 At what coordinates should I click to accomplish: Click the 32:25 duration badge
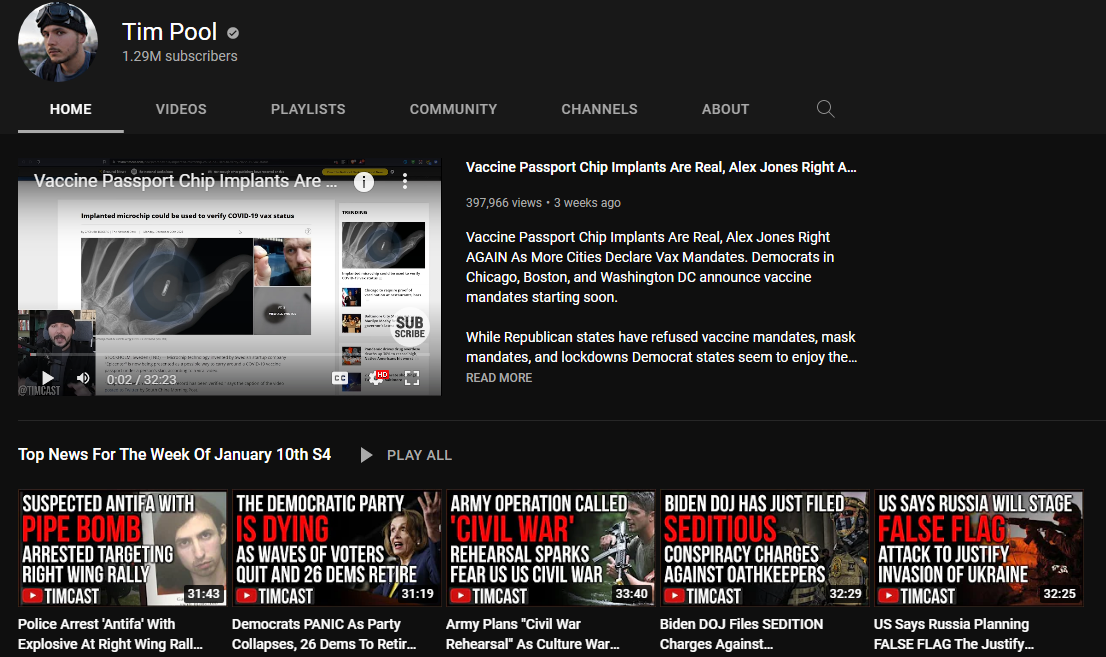[x=1059, y=593]
